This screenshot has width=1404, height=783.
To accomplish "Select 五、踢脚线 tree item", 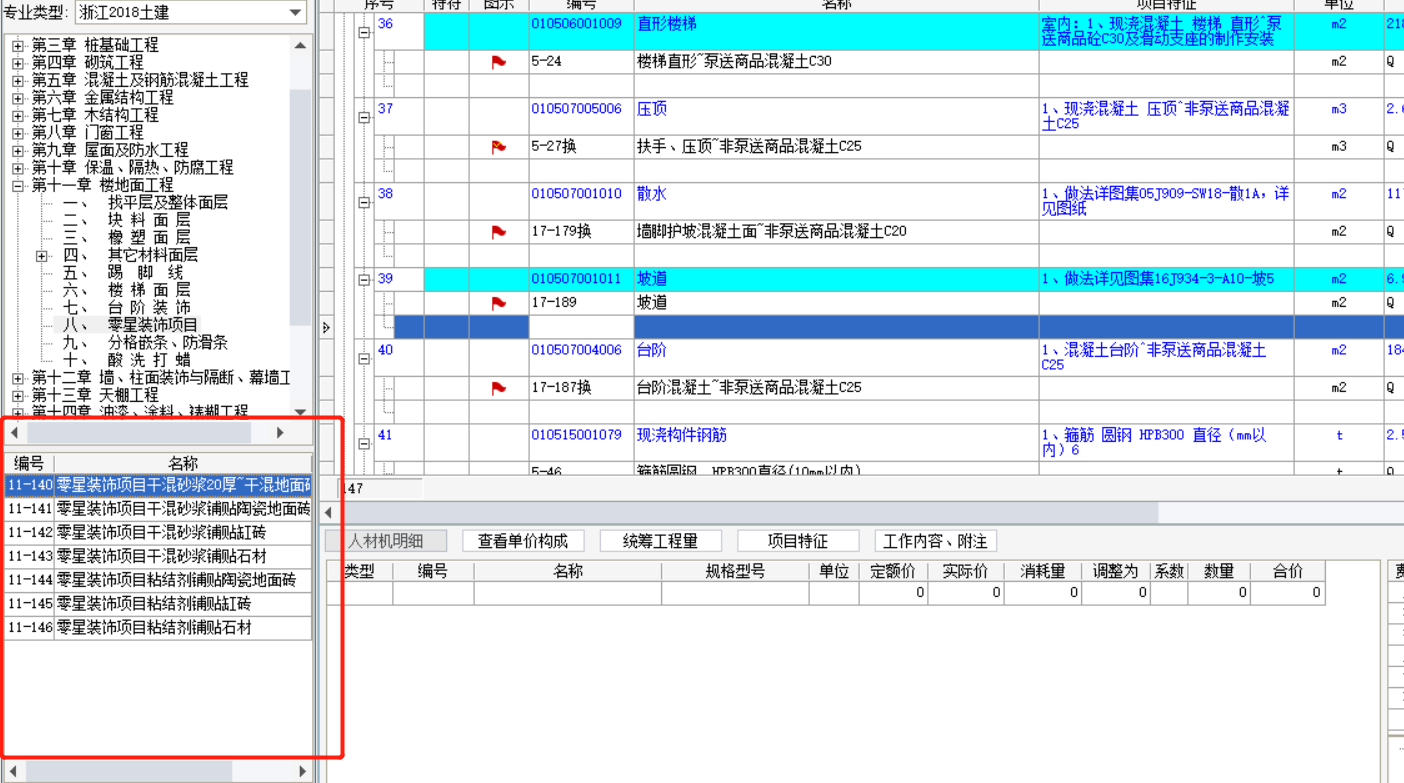I will 123,273.
